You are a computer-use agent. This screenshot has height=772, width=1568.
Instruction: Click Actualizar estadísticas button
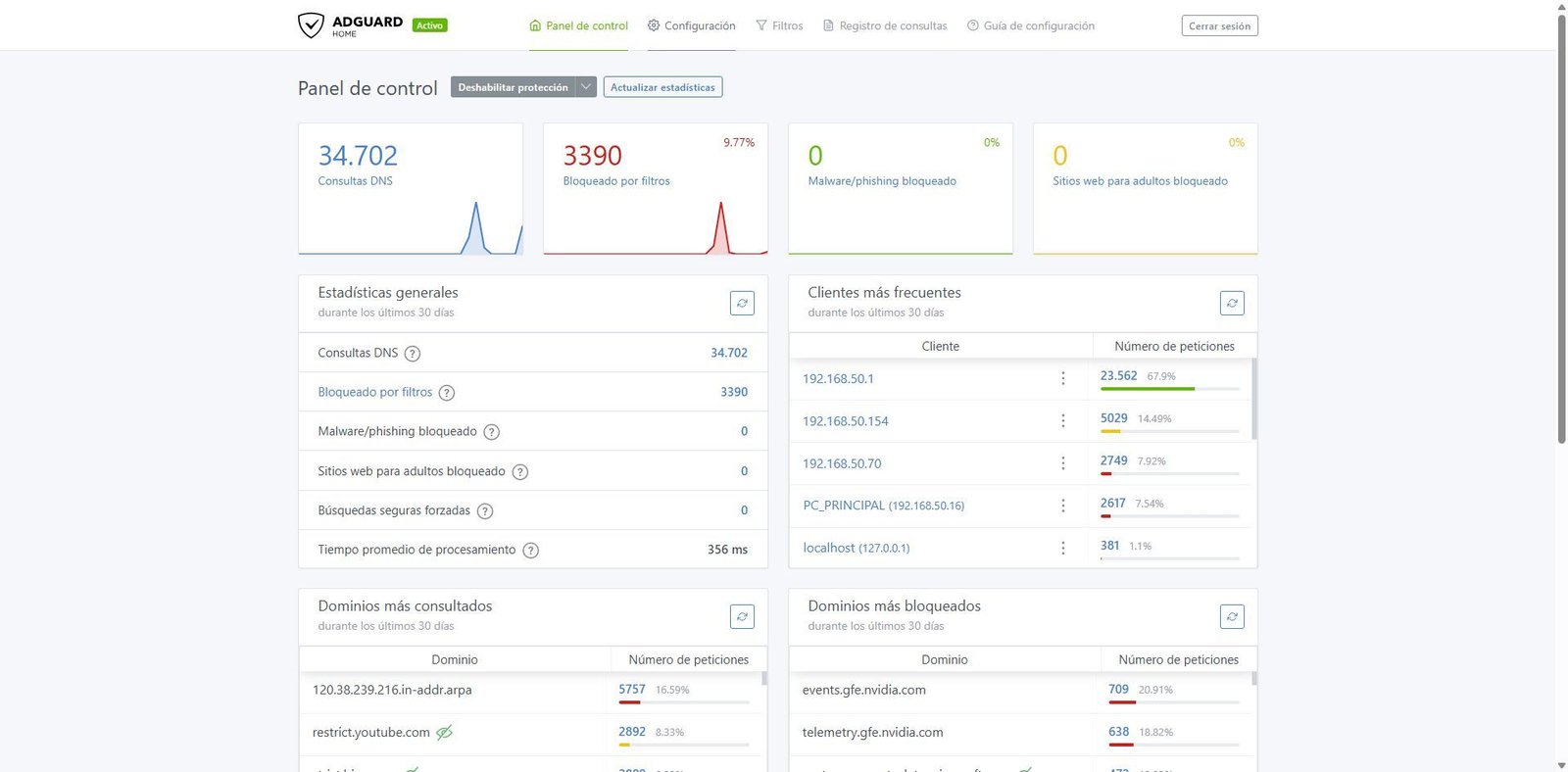662,87
